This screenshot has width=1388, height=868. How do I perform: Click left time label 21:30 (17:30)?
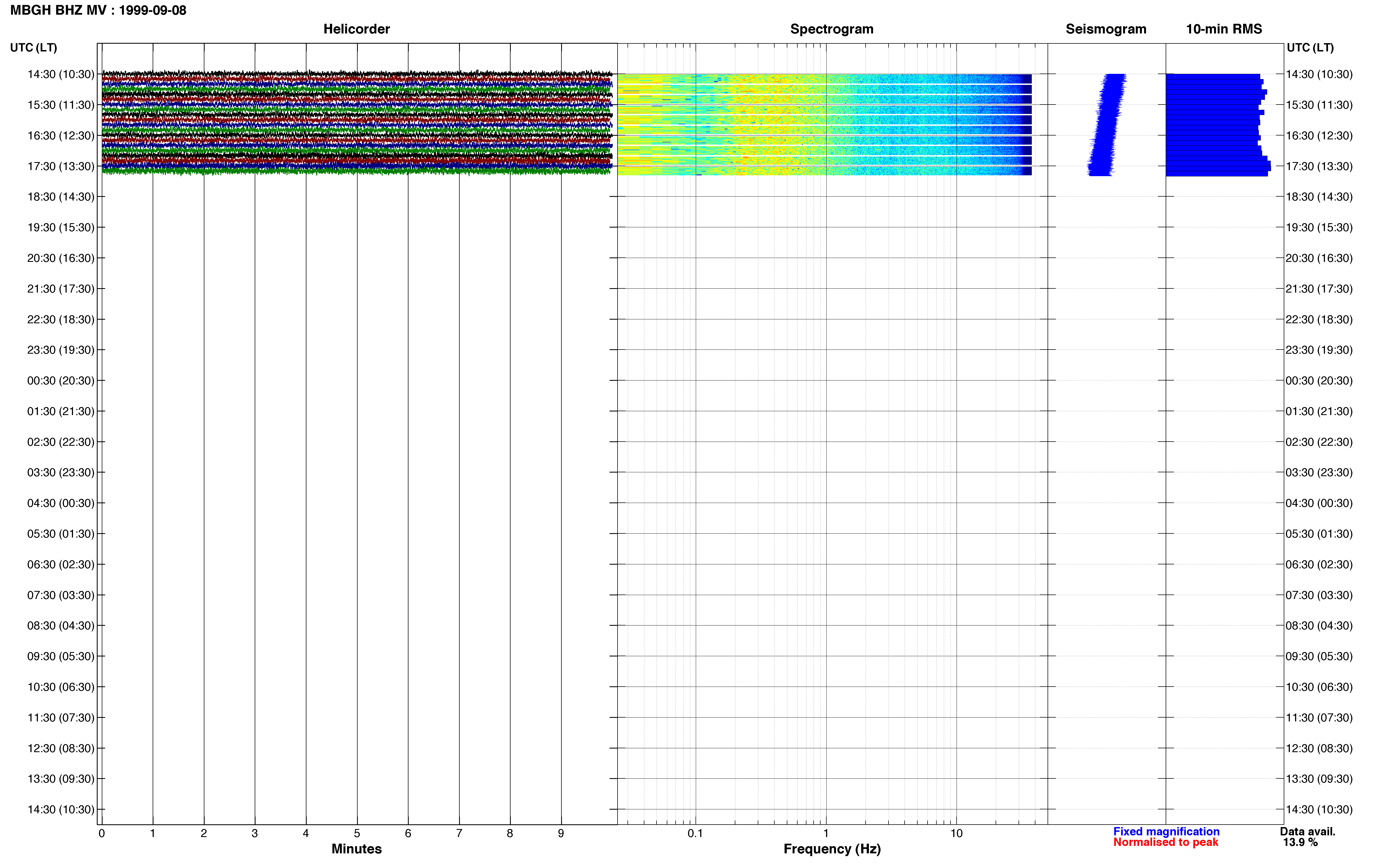pos(61,289)
